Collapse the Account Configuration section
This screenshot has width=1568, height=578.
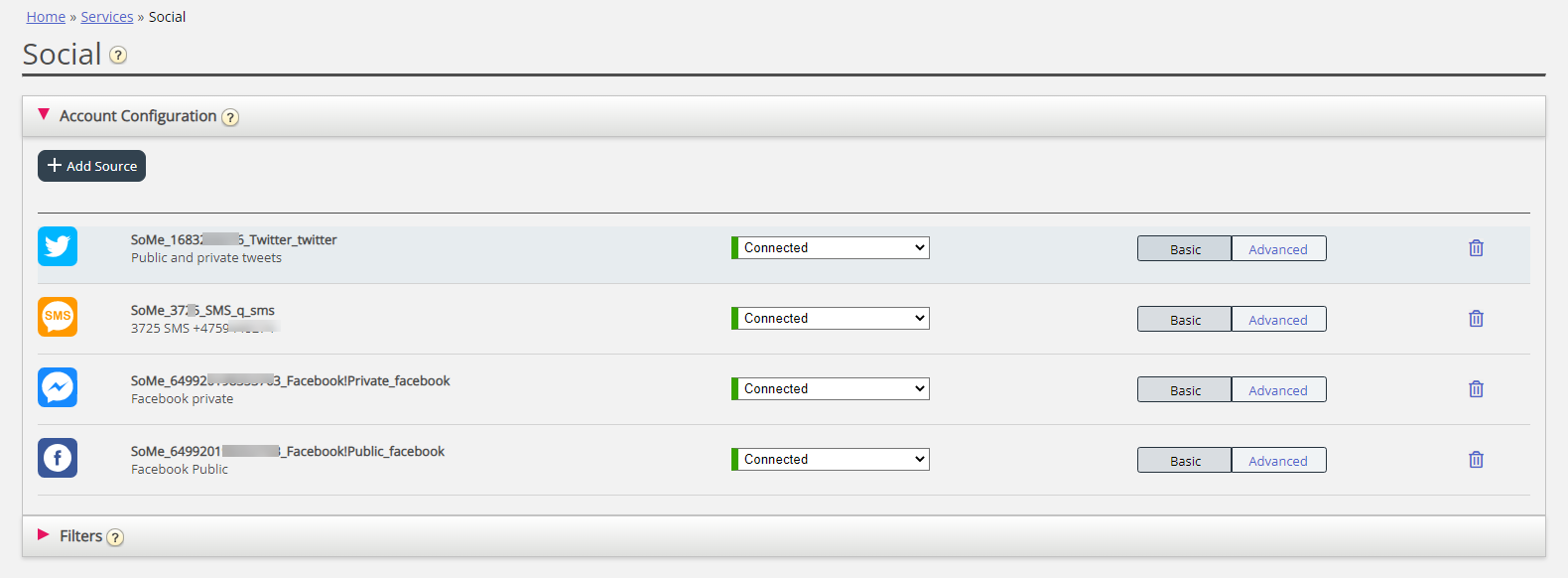44,115
